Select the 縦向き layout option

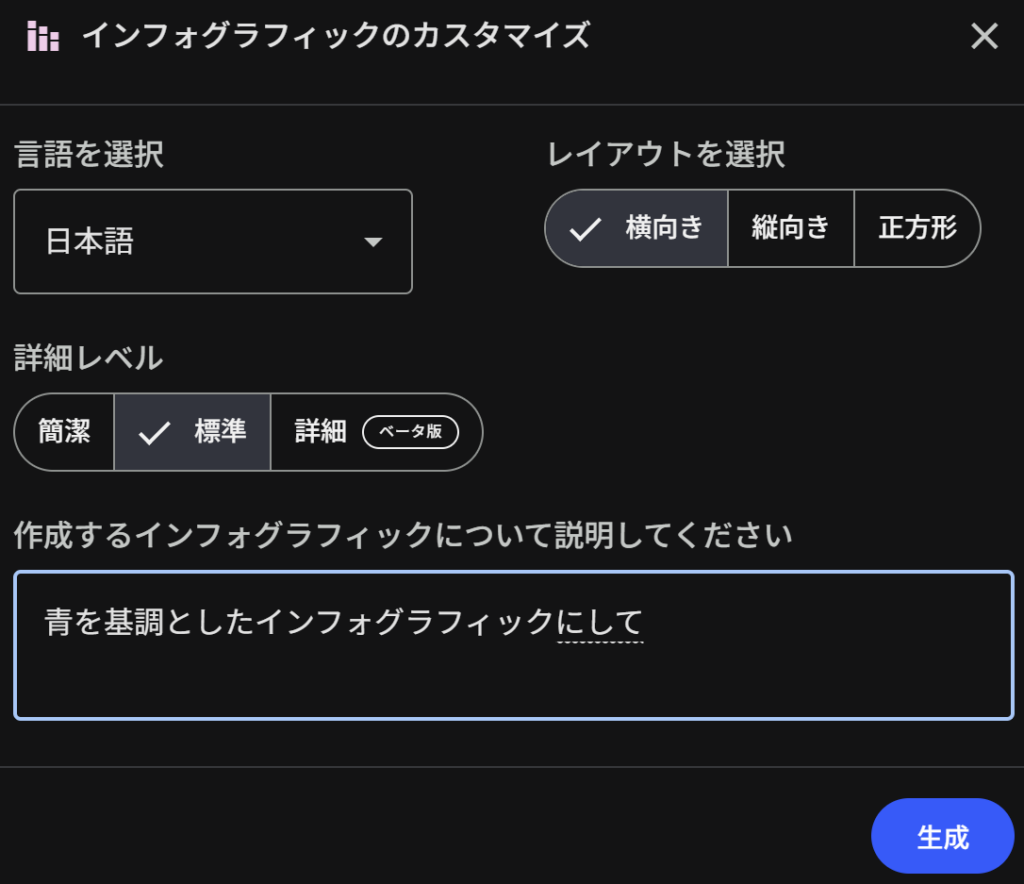tap(791, 228)
